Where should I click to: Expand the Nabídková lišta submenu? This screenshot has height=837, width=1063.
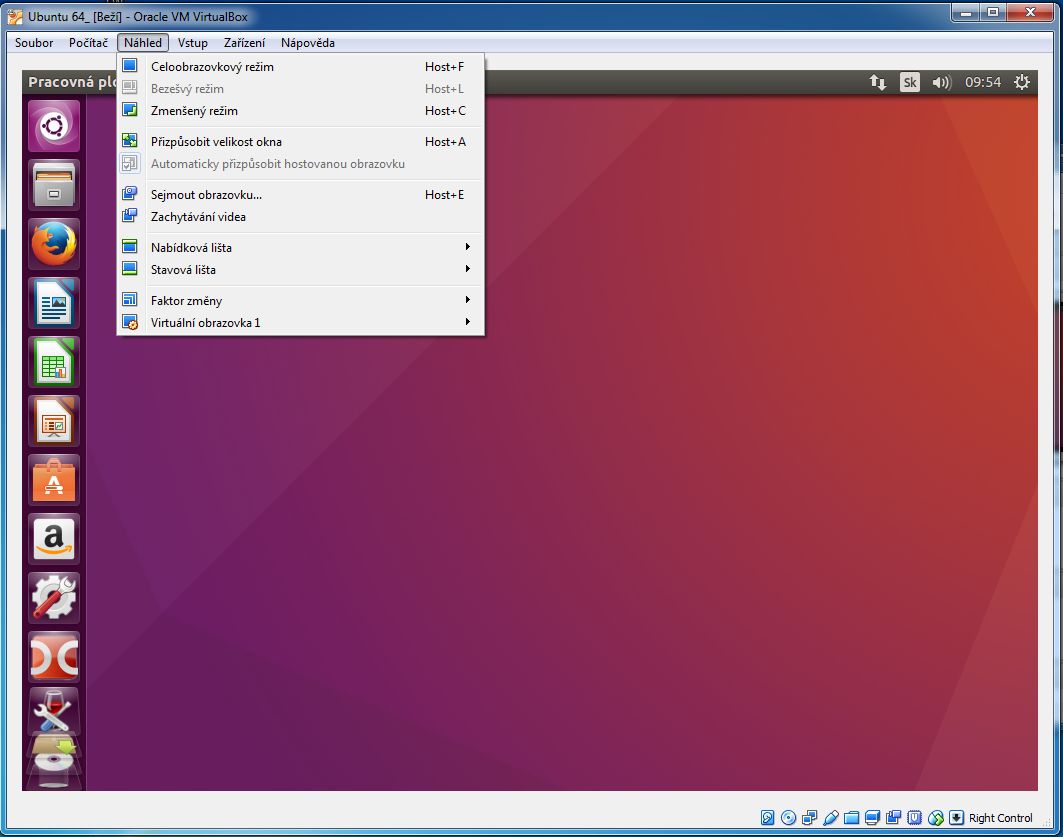click(x=300, y=247)
